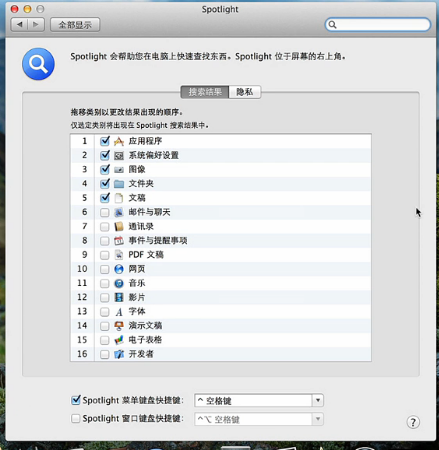This screenshot has width=439, height=450.
Task: Uncheck the 图像 checkbox
Action: click(105, 169)
